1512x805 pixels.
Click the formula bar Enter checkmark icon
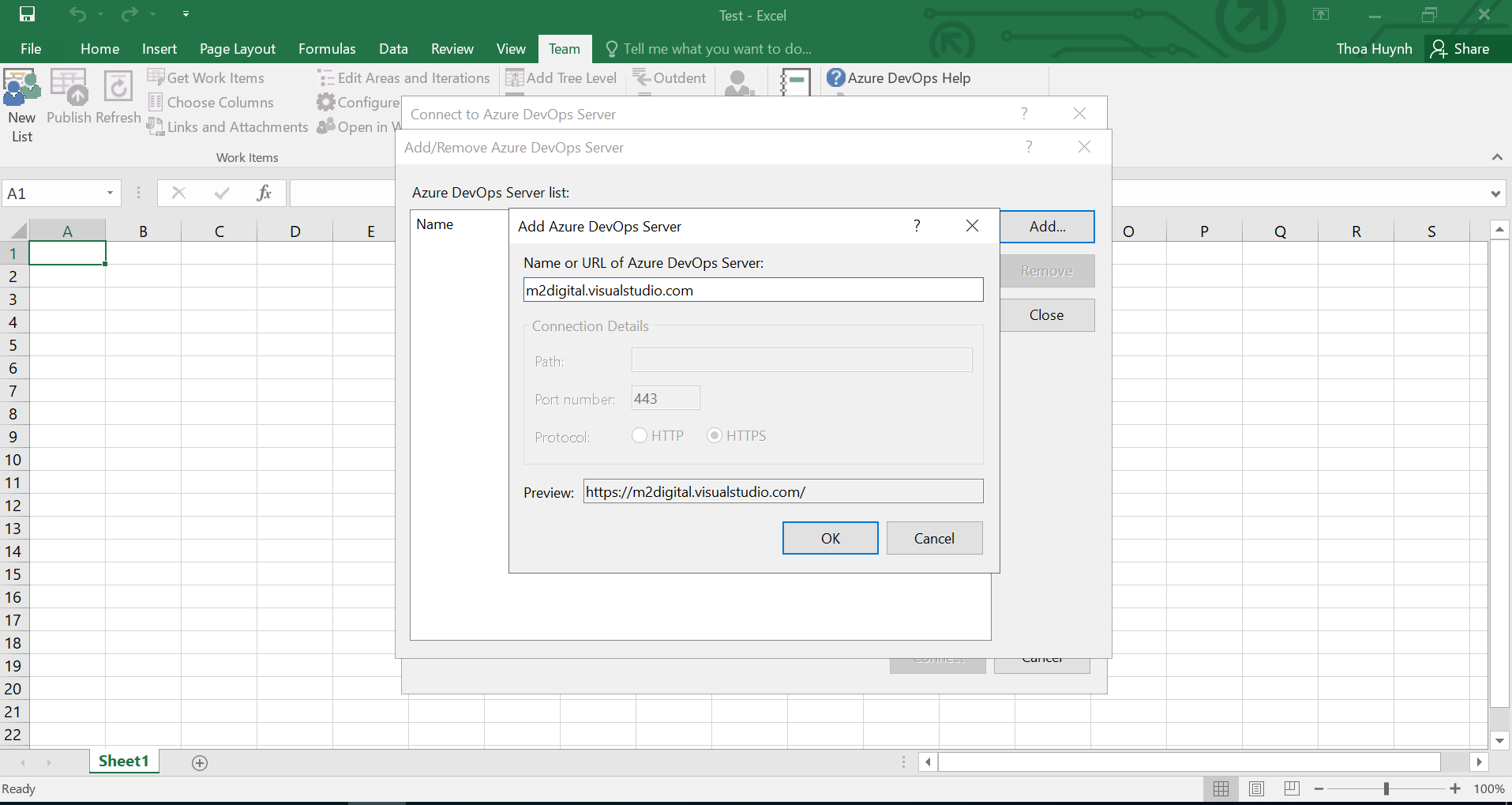(222, 193)
